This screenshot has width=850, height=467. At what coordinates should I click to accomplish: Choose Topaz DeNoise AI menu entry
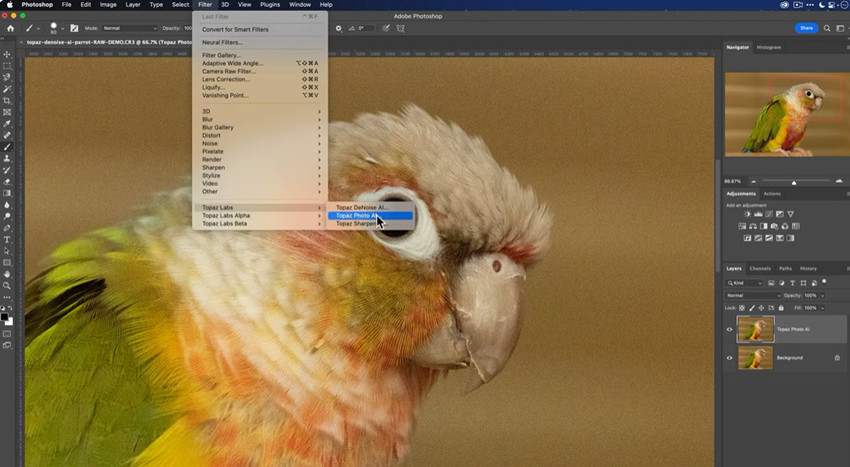click(370, 207)
